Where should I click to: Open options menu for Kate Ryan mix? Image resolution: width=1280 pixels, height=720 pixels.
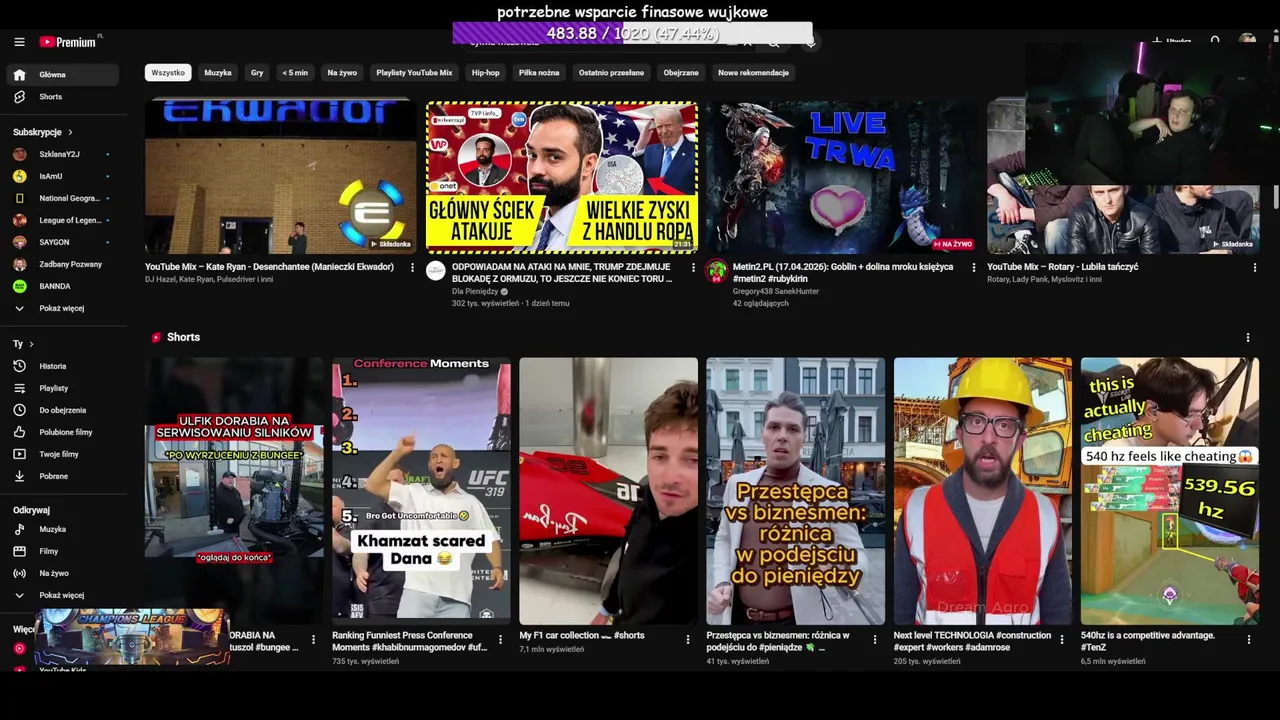coord(412,268)
